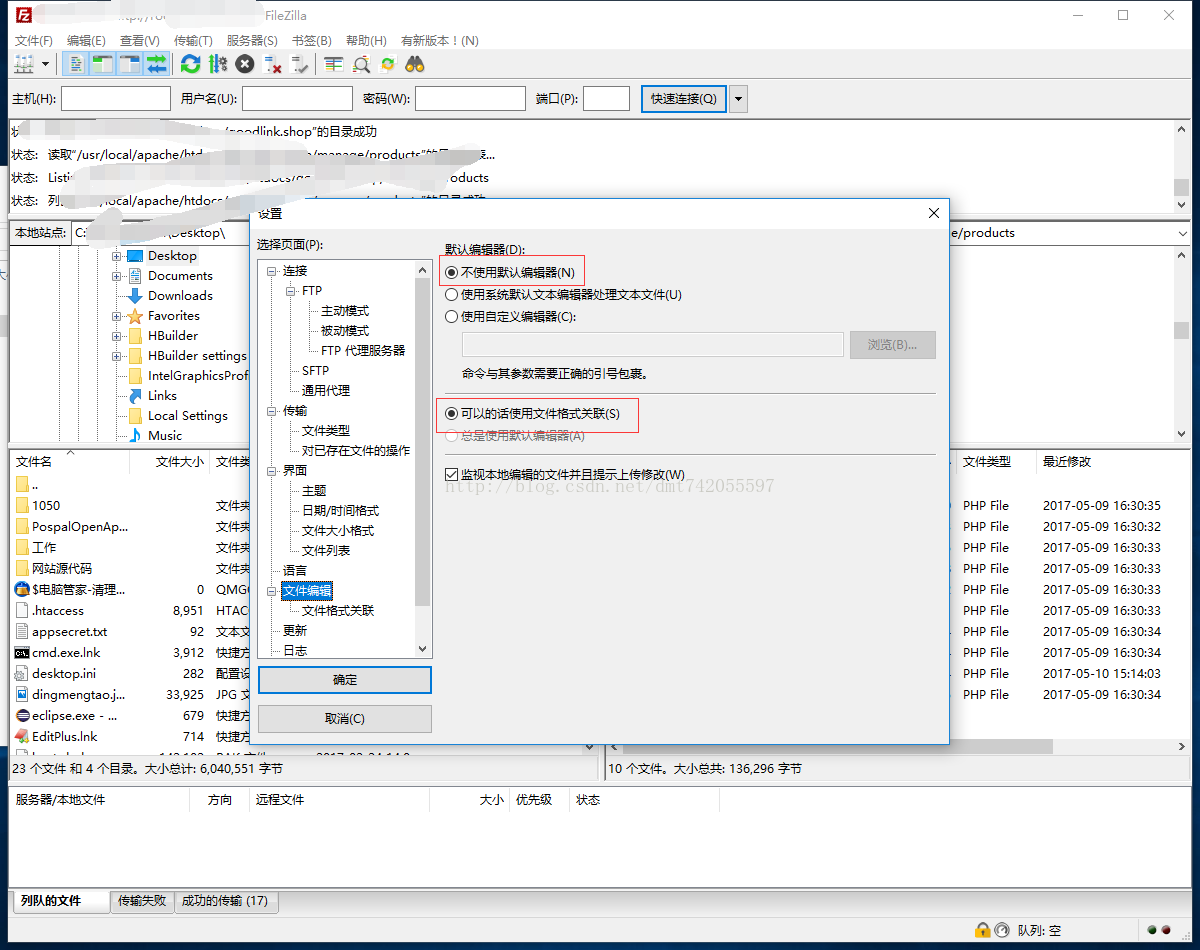Viewport: 1200px width, 950px height.
Task: Click the EditPlus.lnk file icon
Action: [22, 737]
